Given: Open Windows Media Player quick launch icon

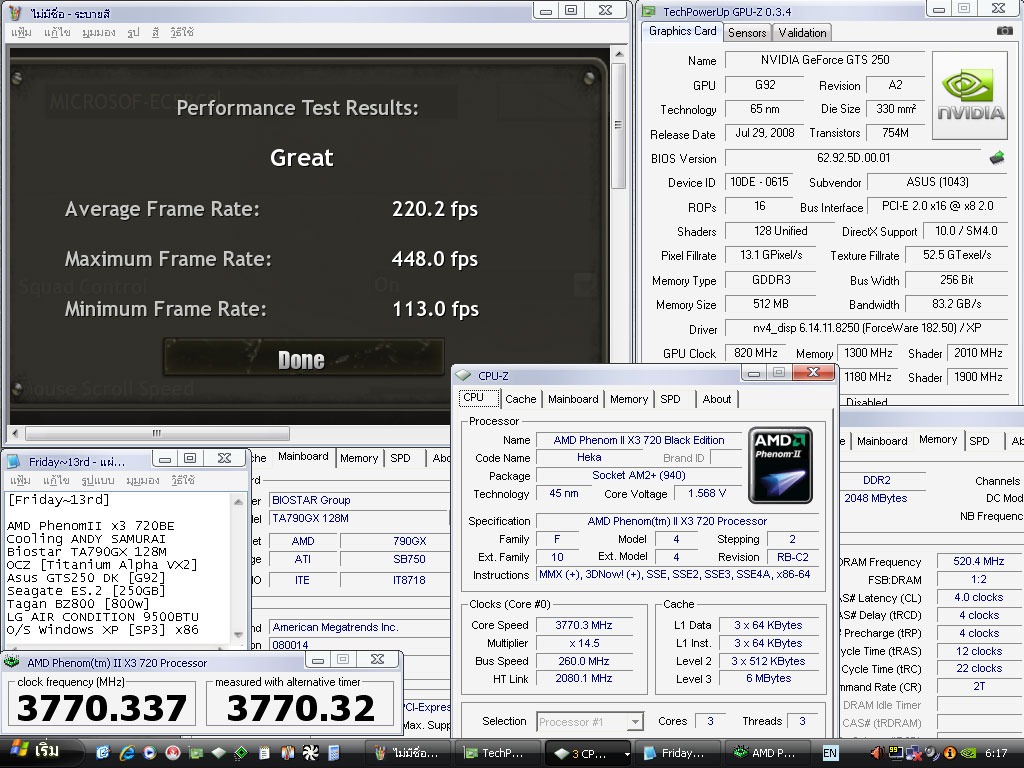Looking at the screenshot, I should pos(150,753).
